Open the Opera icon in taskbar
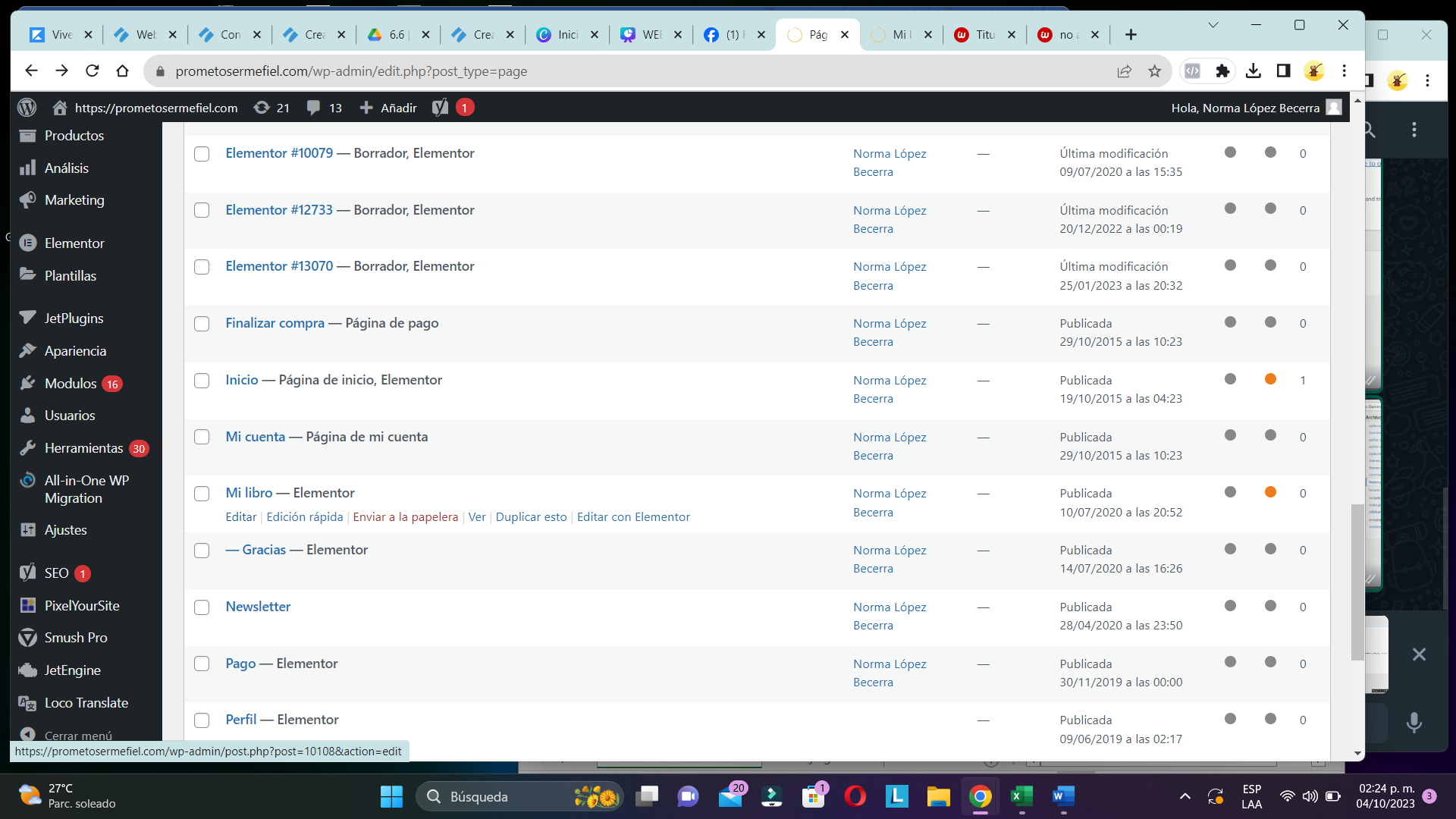Image resolution: width=1456 pixels, height=819 pixels. (855, 796)
